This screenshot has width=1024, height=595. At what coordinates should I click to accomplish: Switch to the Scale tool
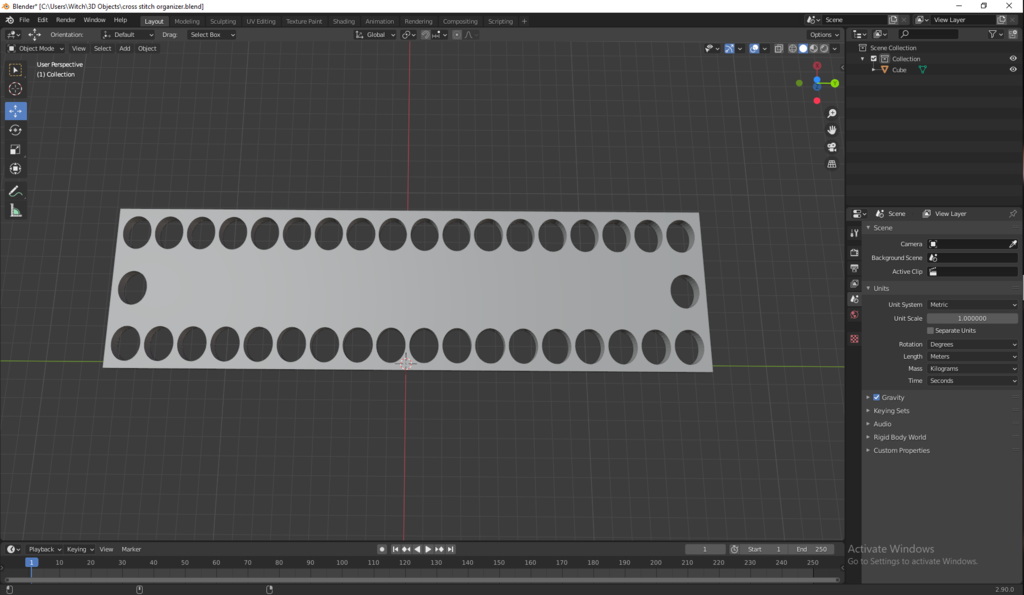tap(15, 150)
